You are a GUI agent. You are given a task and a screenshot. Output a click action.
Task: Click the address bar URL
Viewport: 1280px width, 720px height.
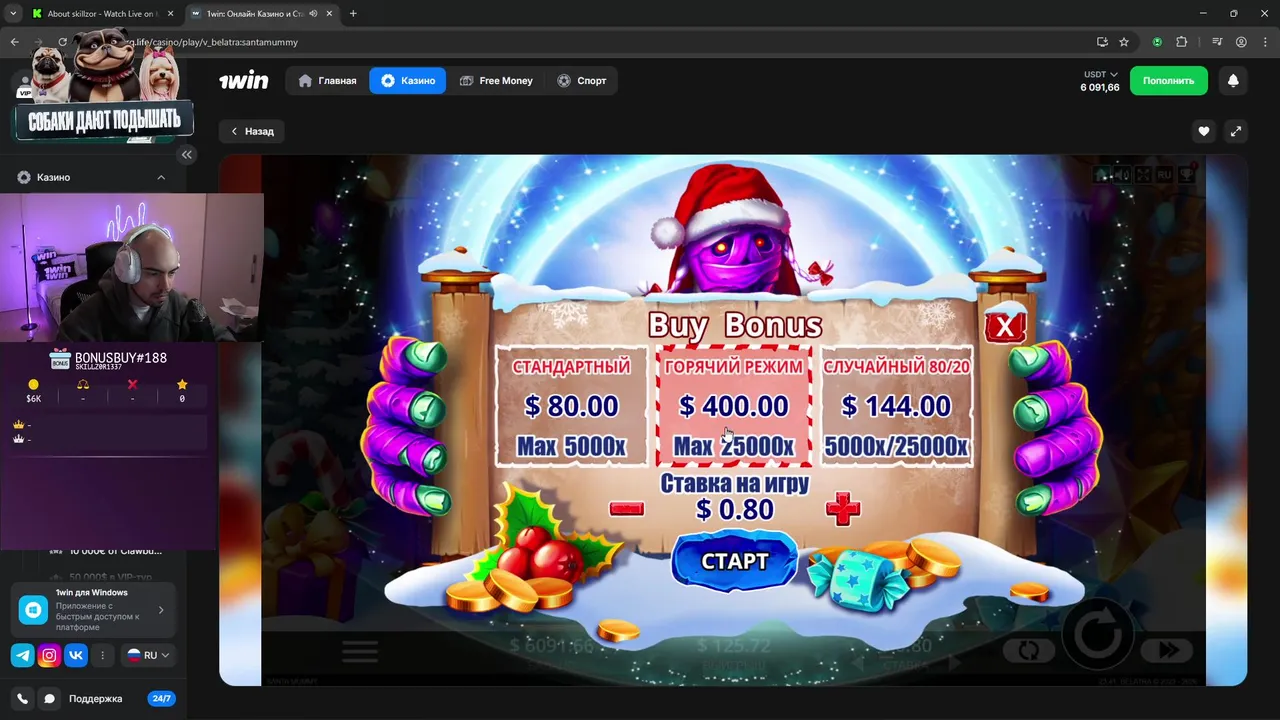tap(213, 42)
